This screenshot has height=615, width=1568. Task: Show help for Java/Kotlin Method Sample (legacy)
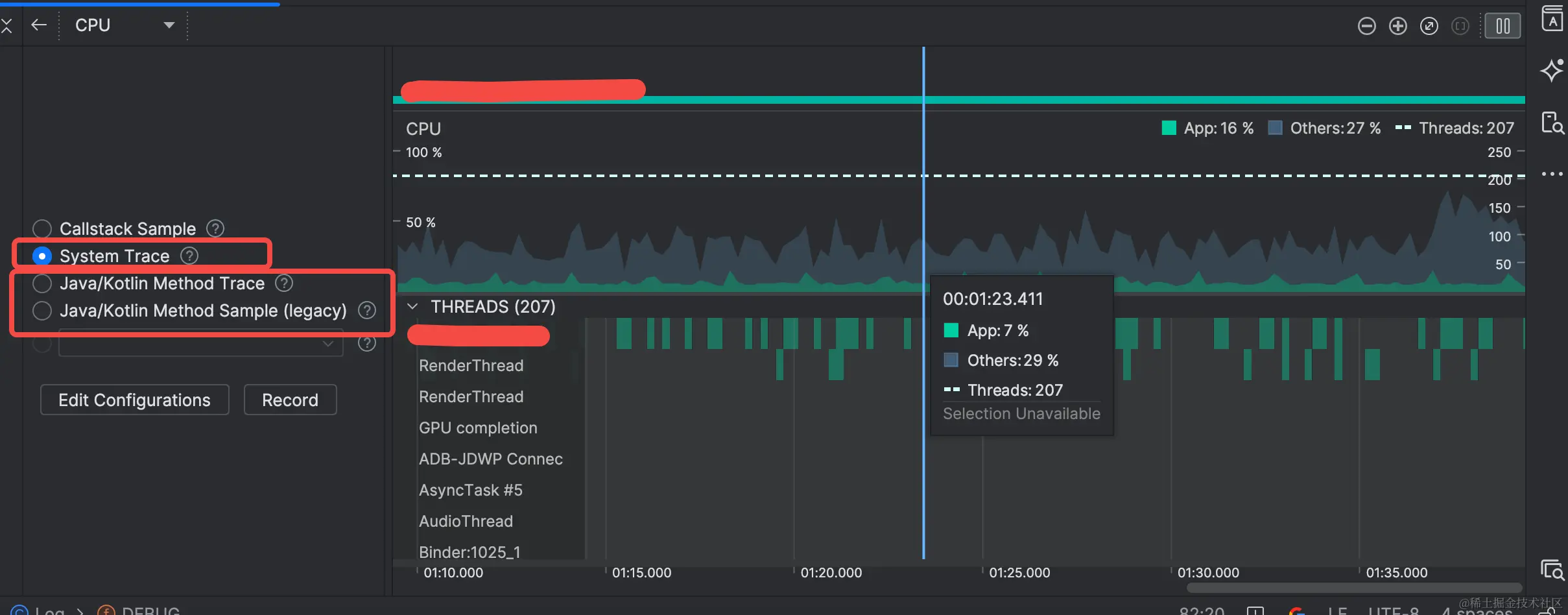(367, 311)
